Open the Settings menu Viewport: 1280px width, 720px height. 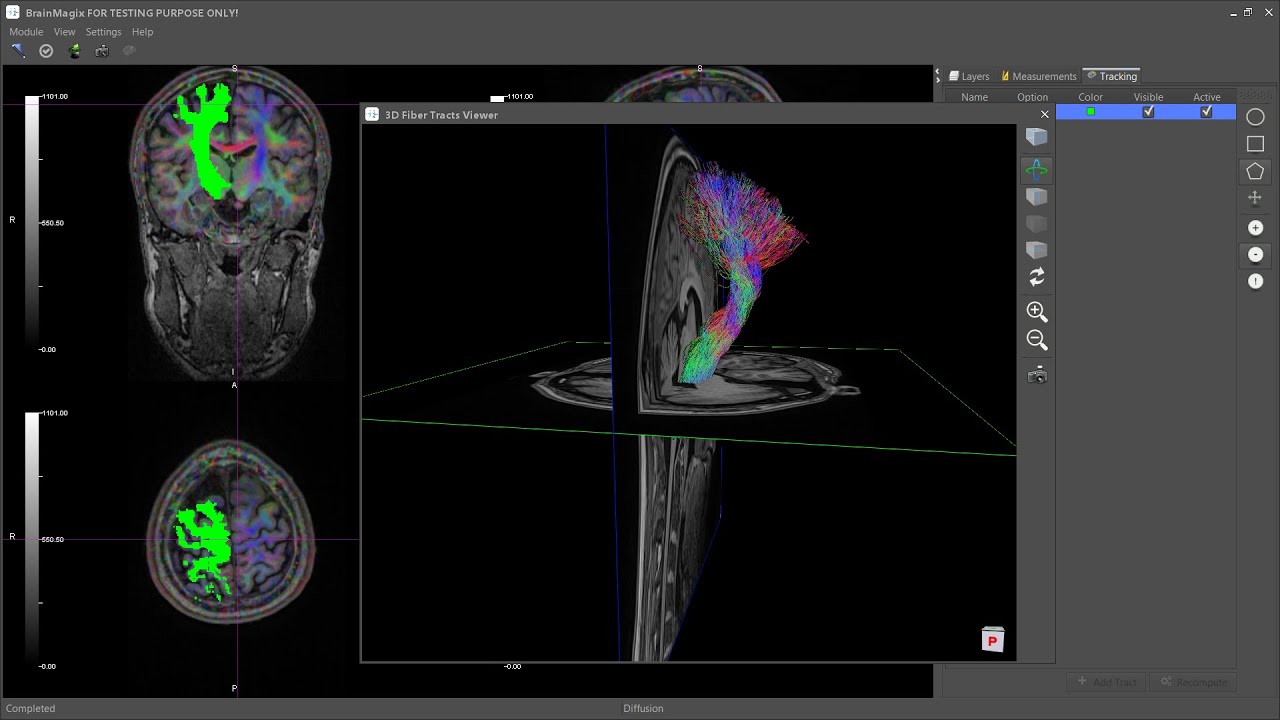103,32
